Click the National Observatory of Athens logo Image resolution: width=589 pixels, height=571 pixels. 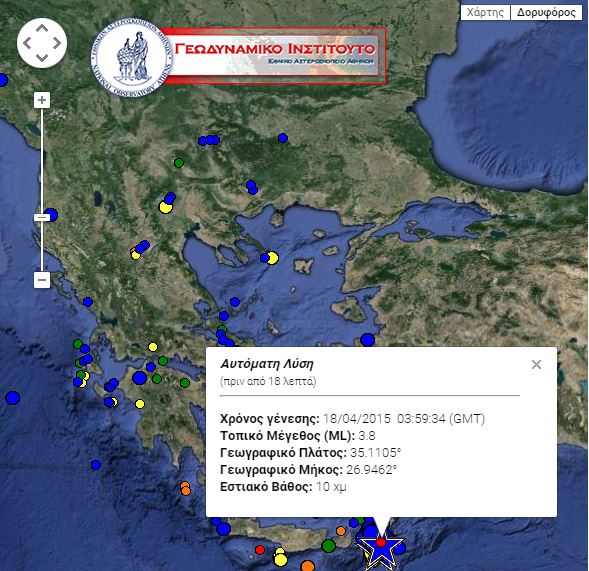[x=131, y=57]
